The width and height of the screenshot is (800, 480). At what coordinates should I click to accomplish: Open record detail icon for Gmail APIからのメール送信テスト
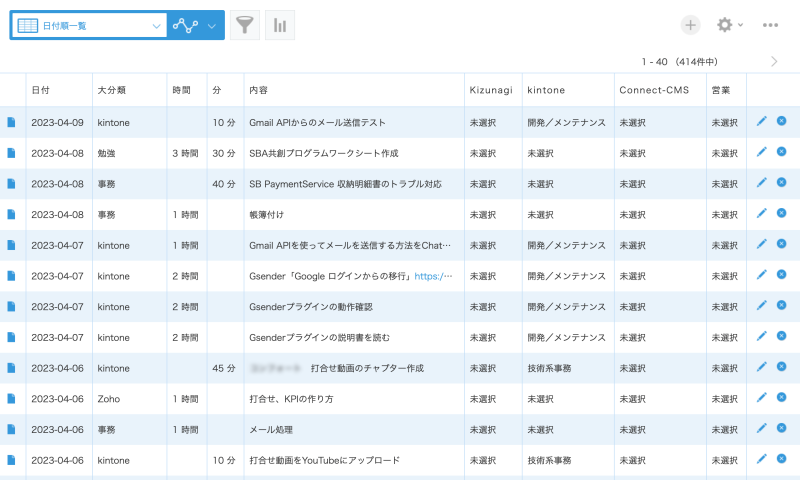coord(11,122)
